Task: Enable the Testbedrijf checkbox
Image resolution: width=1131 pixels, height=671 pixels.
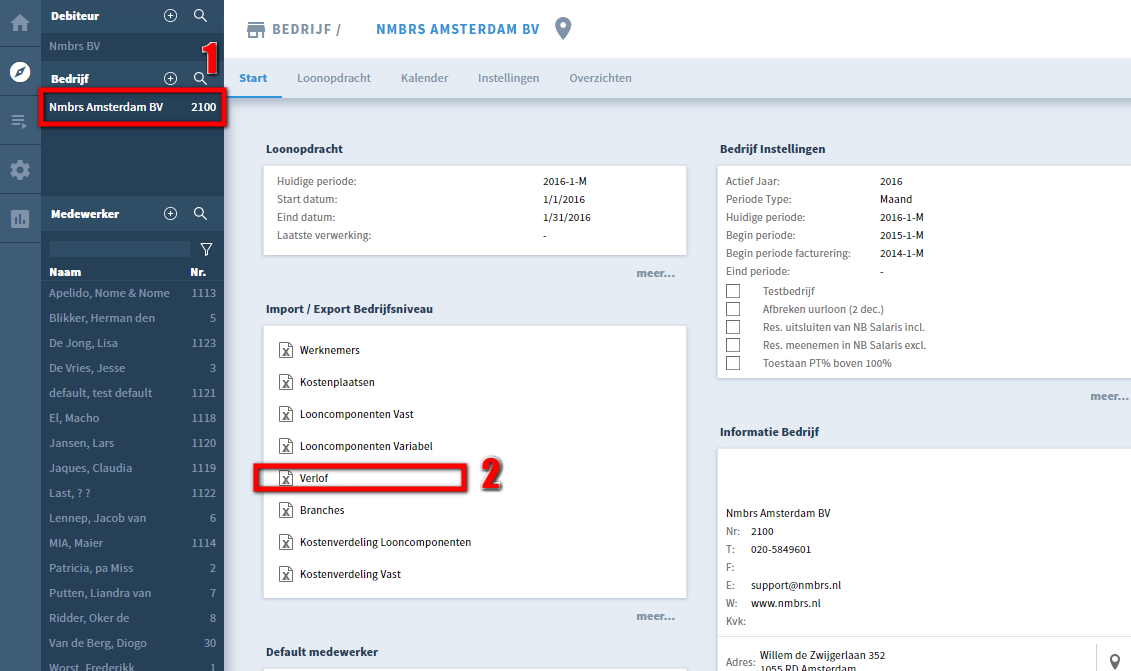Action: pyautogui.click(x=733, y=291)
